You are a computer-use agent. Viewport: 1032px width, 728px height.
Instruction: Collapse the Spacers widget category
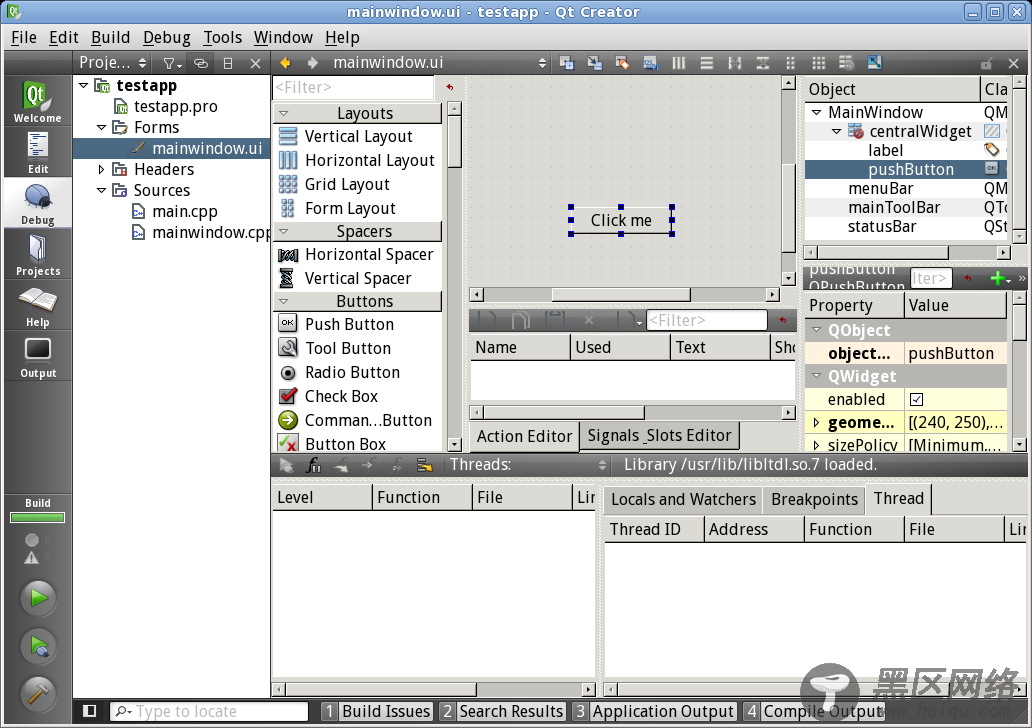(284, 231)
